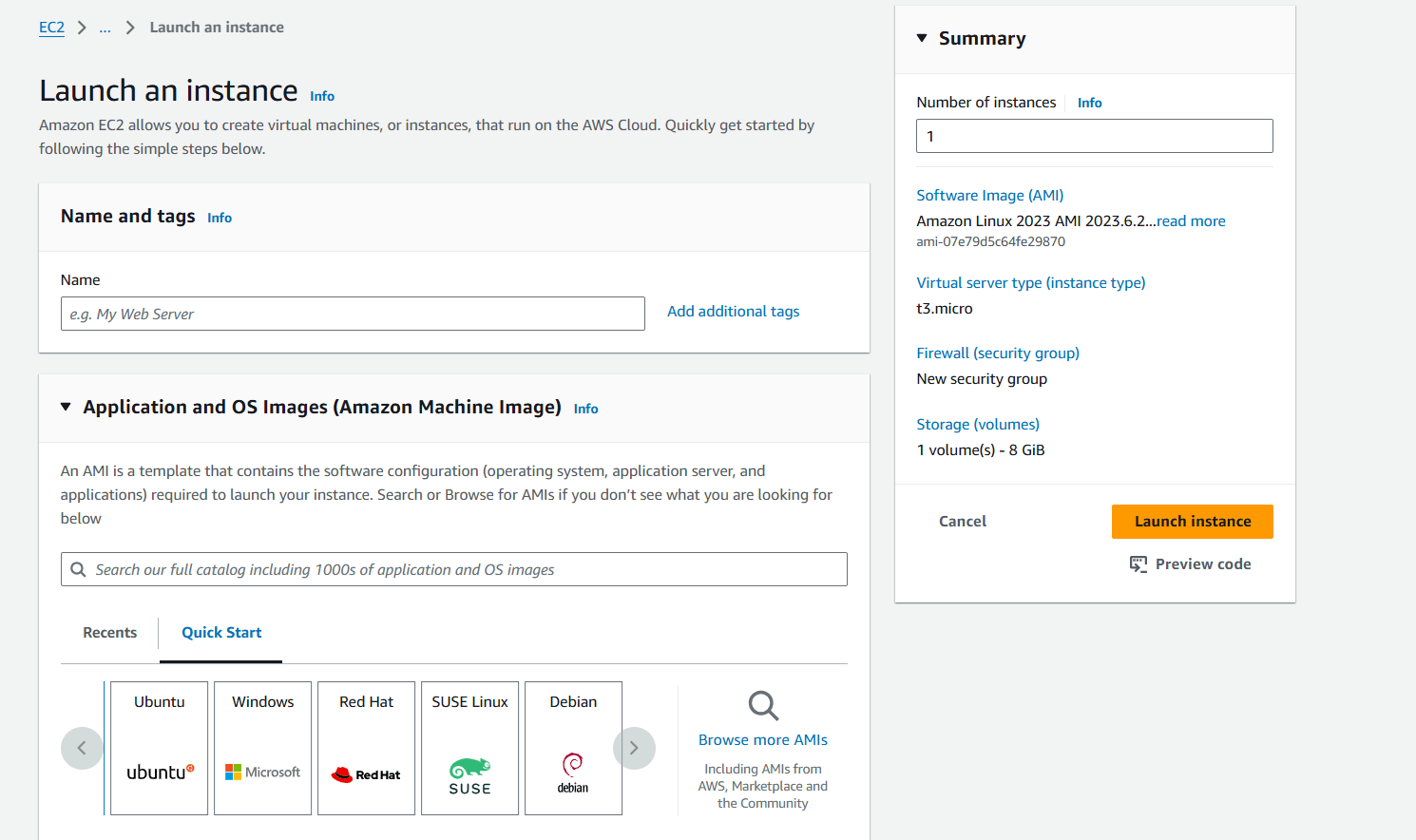The width and height of the screenshot is (1416, 840).
Task: Select the SUSE Linux AMI tile
Action: [469, 748]
